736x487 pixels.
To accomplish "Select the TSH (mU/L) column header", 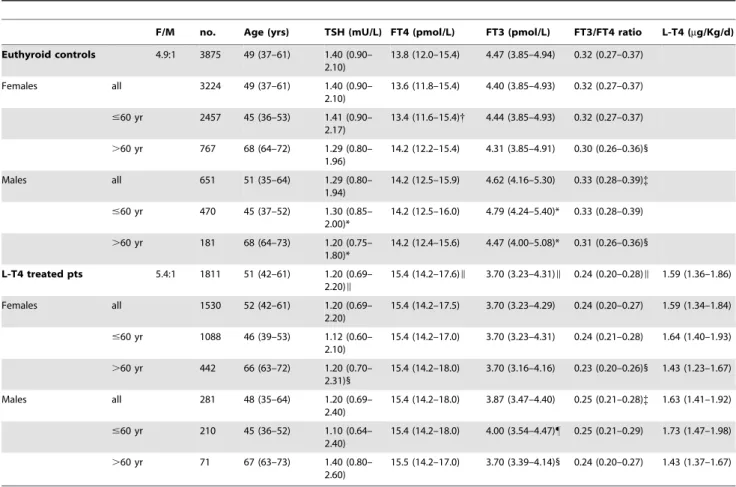I will [x=353, y=32].
